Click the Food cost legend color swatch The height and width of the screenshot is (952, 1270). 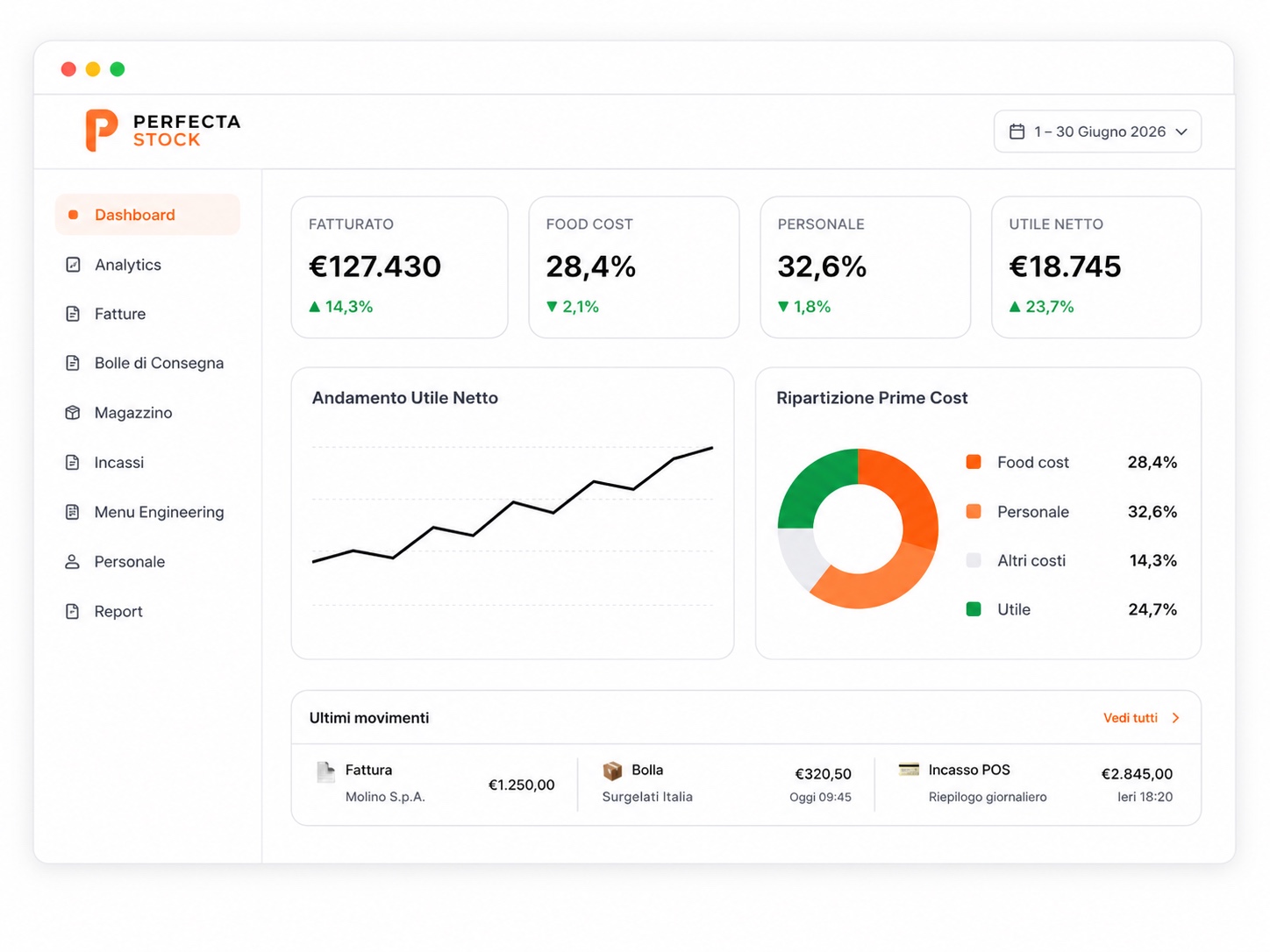[974, 462]
